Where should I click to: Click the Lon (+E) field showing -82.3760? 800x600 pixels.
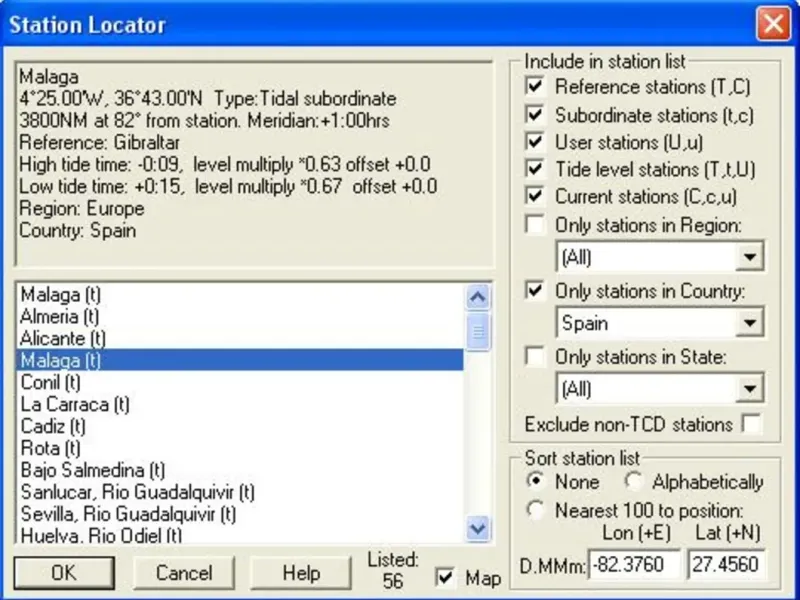(634, 565)
